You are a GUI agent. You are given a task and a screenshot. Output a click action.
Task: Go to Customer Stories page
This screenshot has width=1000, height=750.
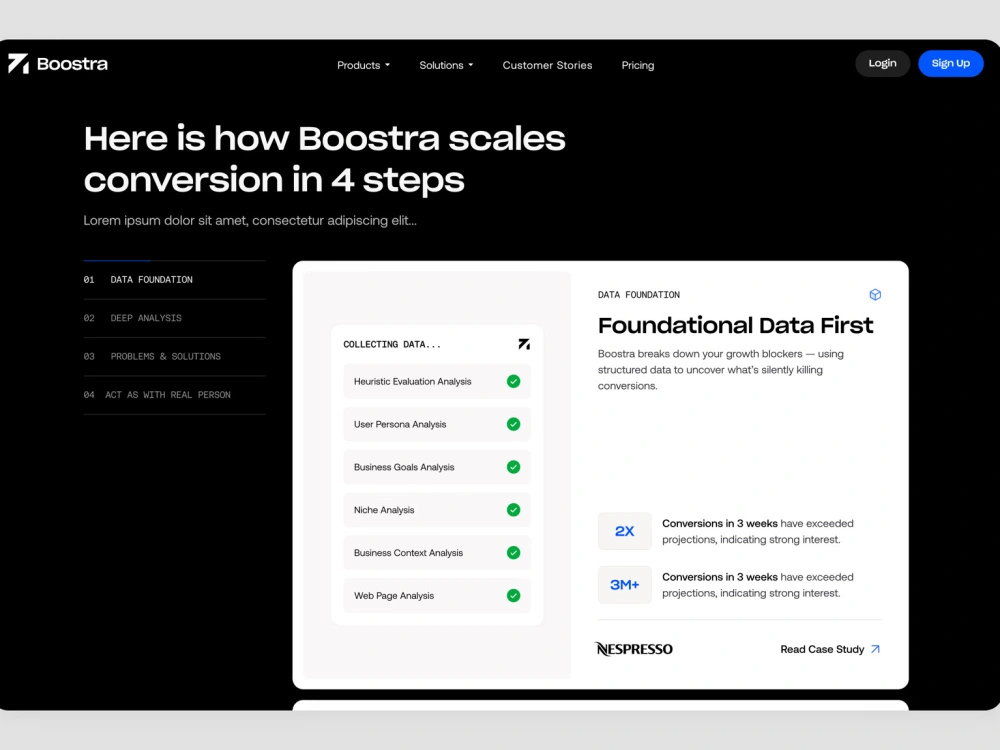[547, 65]
